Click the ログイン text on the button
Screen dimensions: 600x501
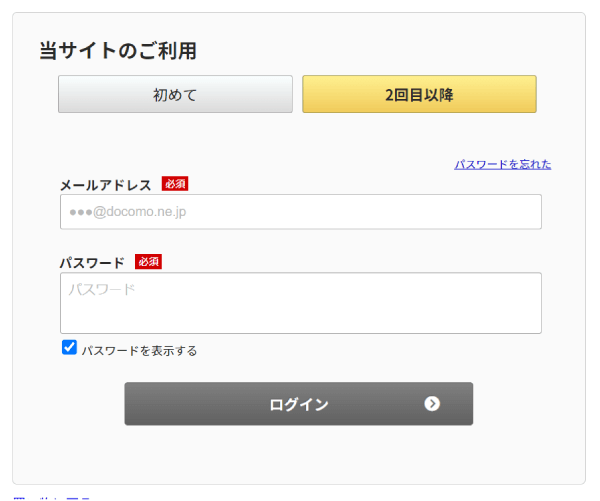(298, 404)
